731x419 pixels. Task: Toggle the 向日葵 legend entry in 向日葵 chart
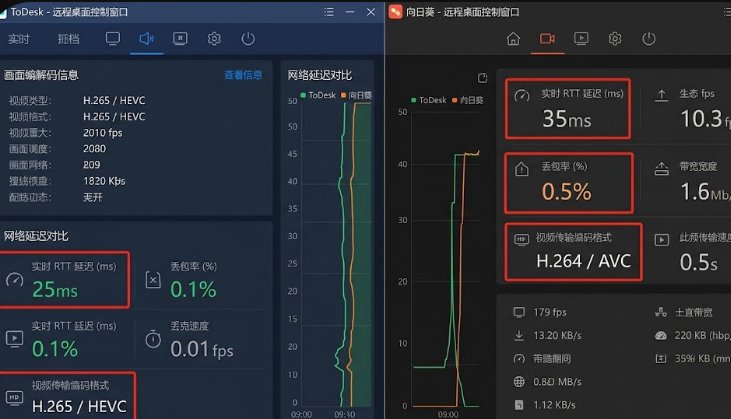468,100
